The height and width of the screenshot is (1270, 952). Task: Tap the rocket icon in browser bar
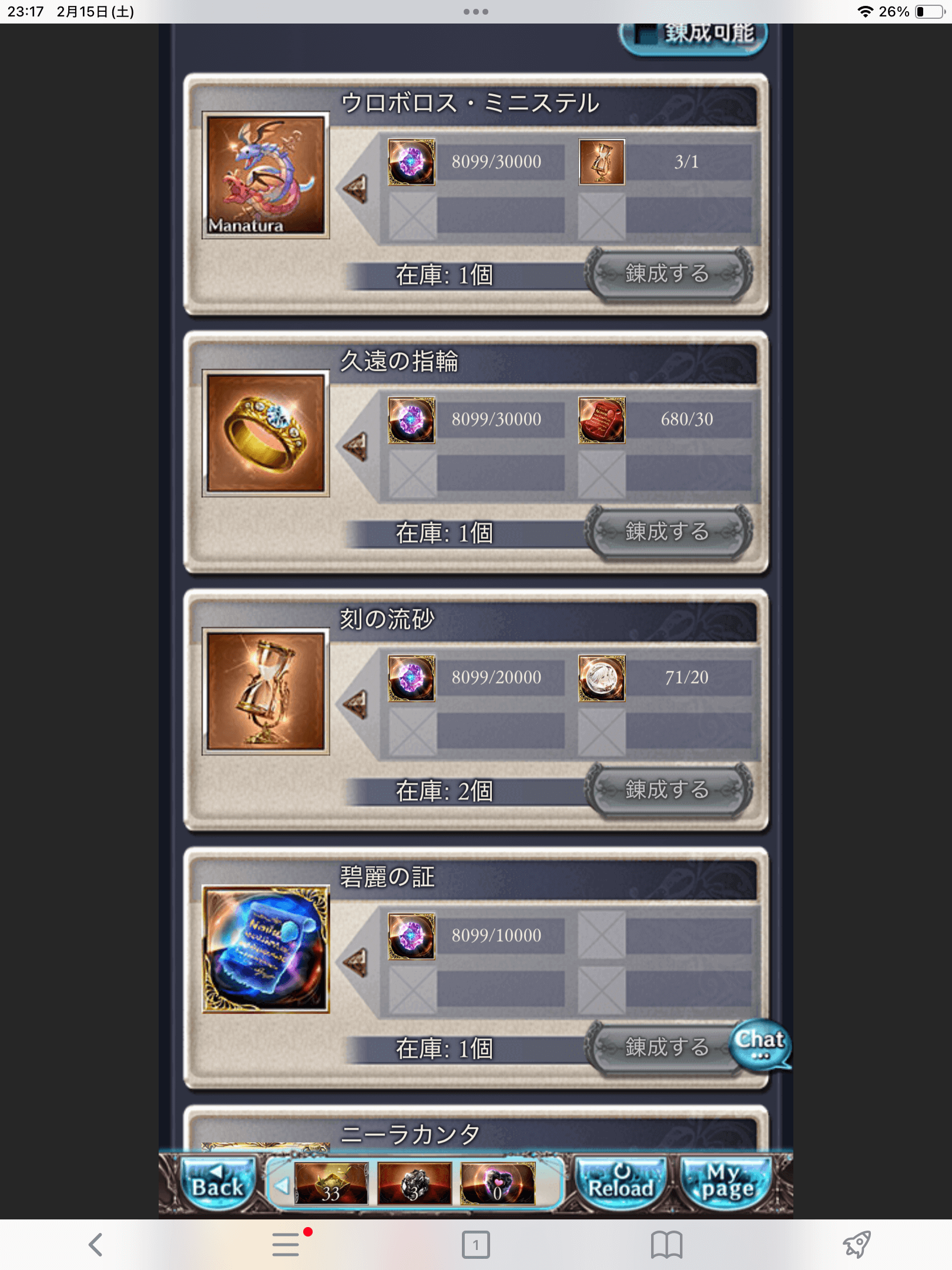[x=857, y=1244]
